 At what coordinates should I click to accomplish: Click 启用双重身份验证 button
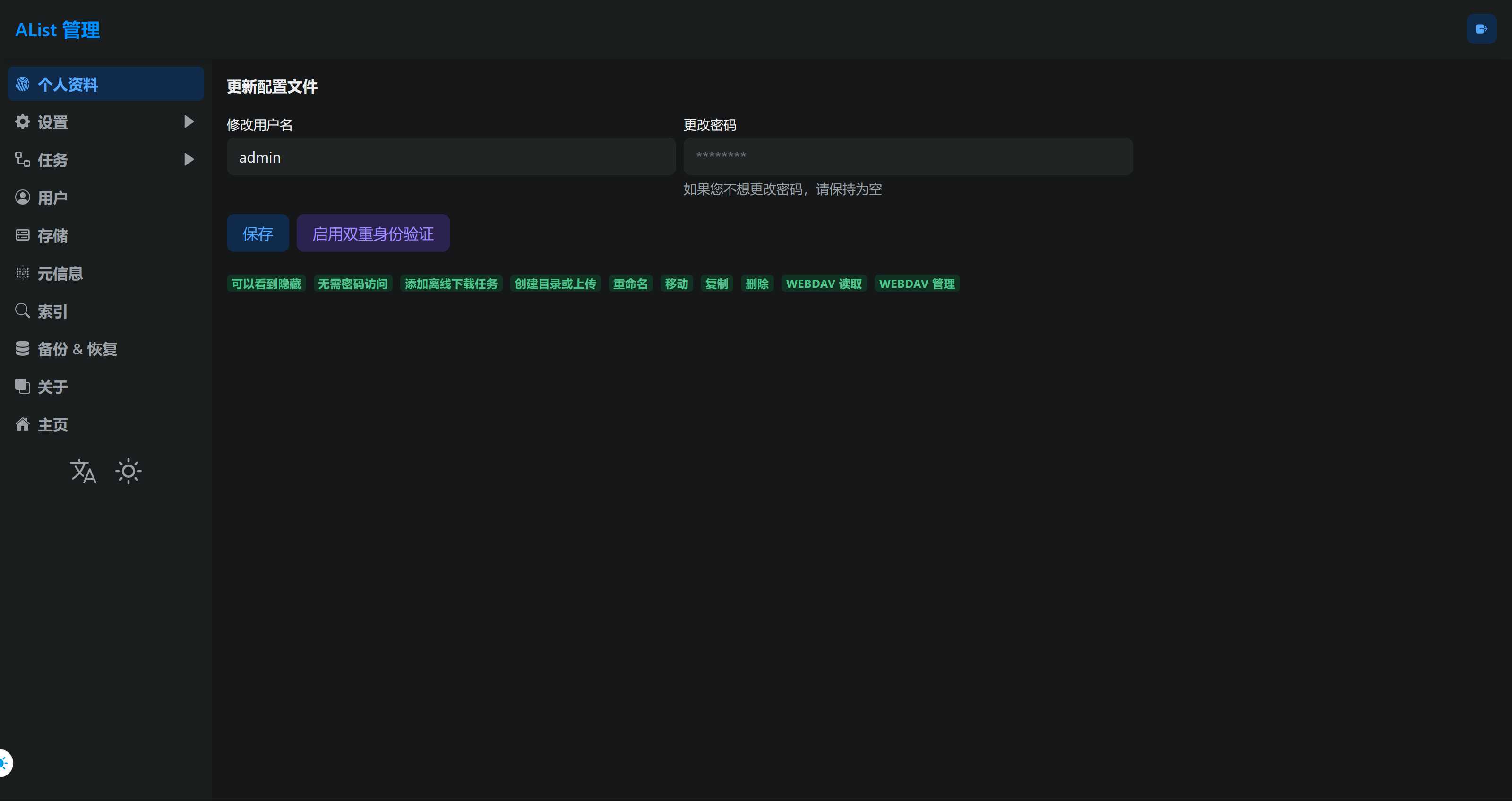click(373, 233)
